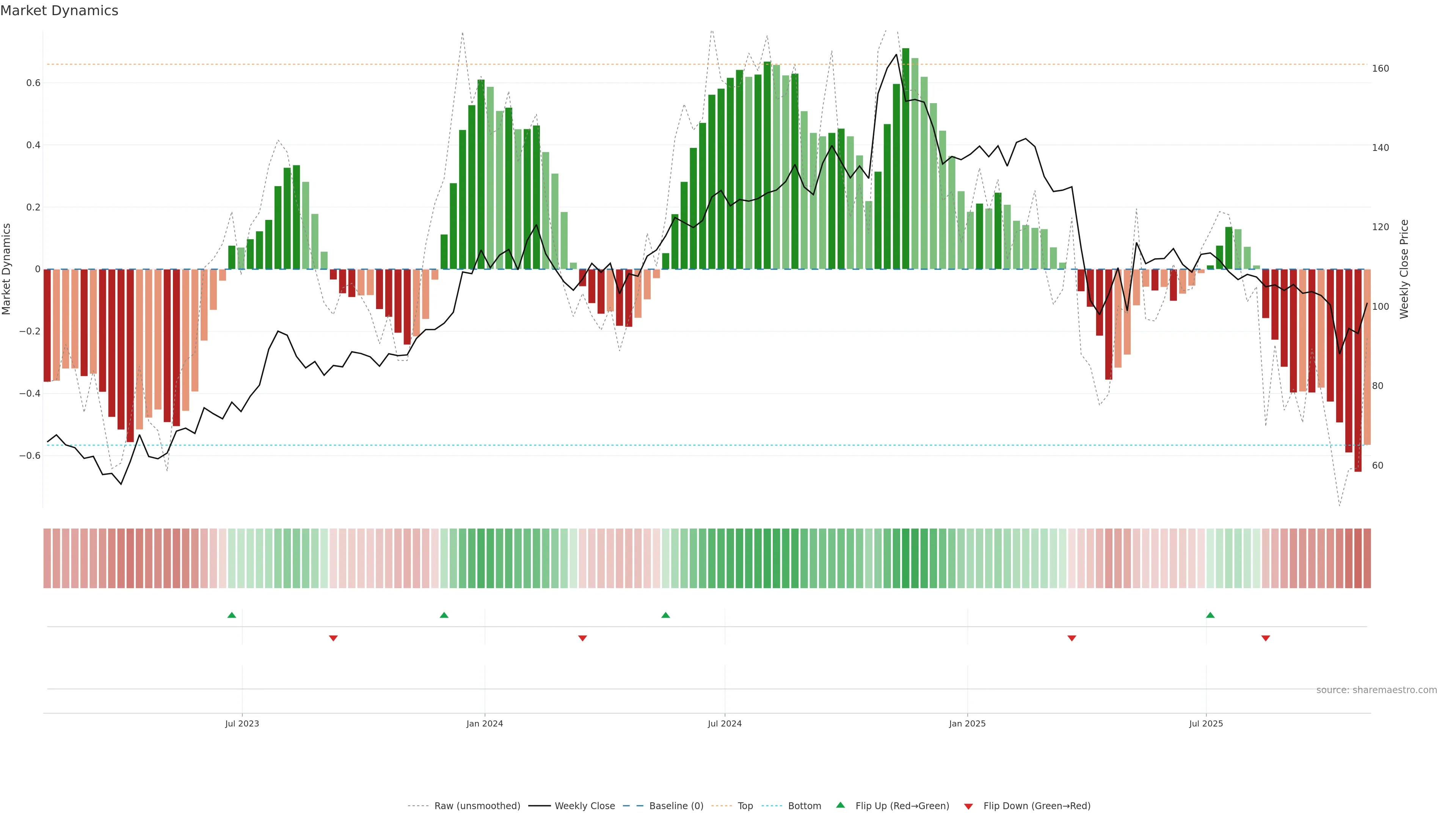Click the Market Dynamics chart title

pos(60,11)
